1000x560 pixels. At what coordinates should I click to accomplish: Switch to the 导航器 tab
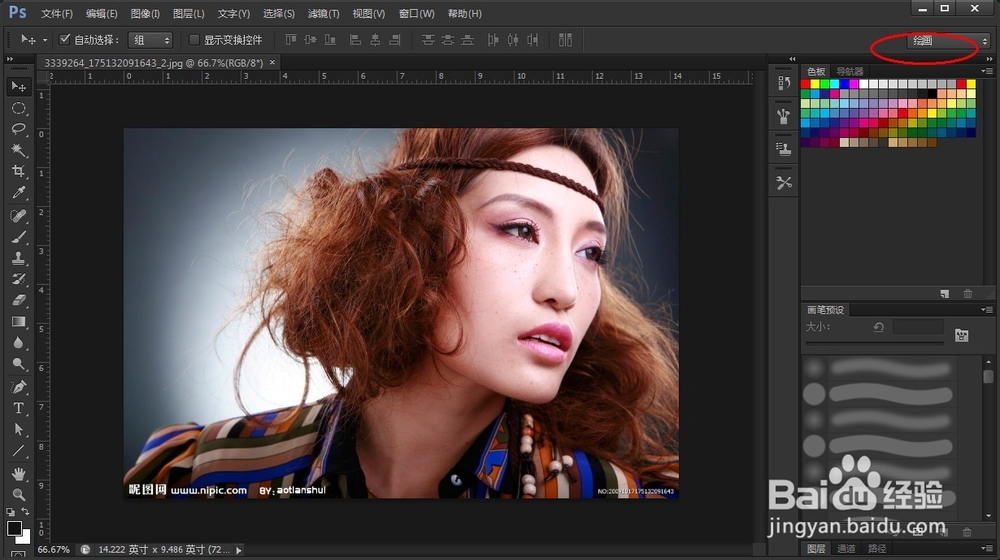850,71
